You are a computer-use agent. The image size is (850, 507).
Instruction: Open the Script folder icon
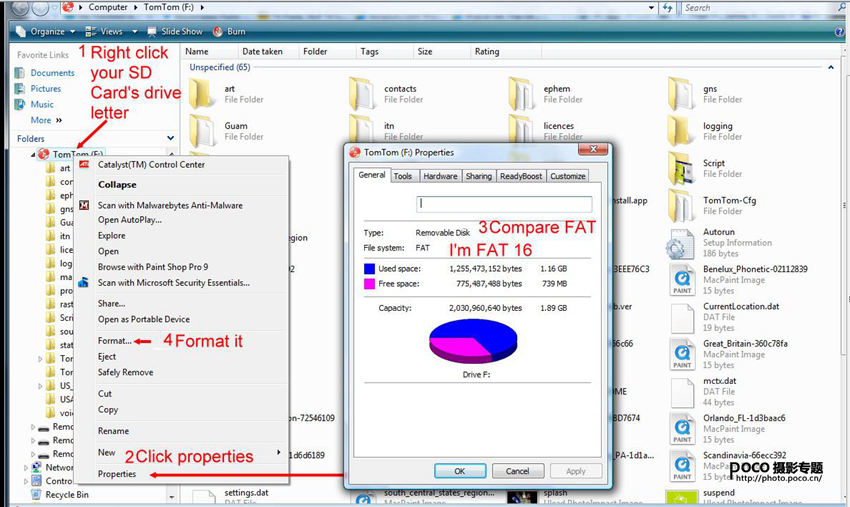pyautogui.click(x=681, y=168)
